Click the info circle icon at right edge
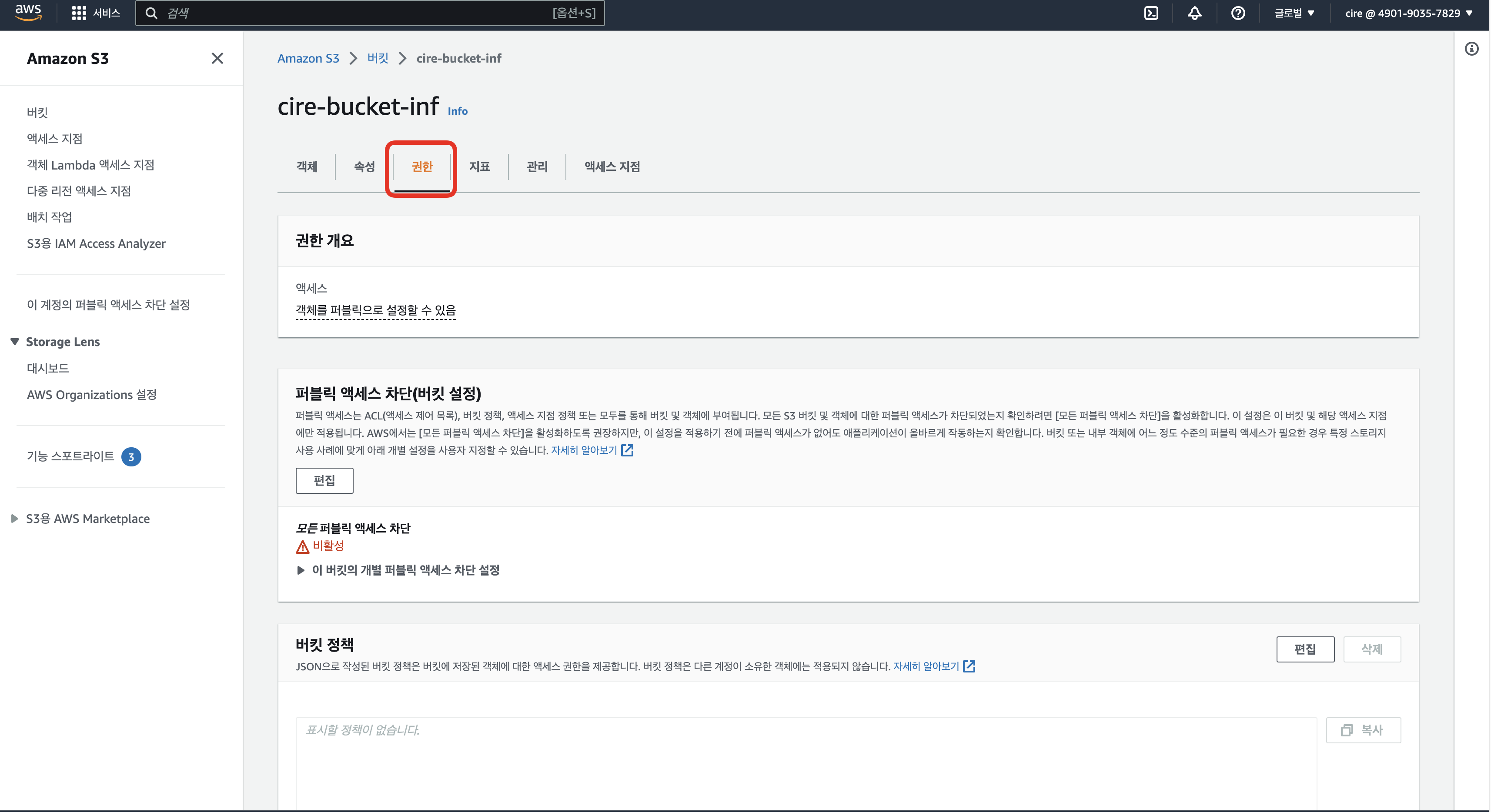Viewport: 1491px width, 812px height. tap(1471, 49)
